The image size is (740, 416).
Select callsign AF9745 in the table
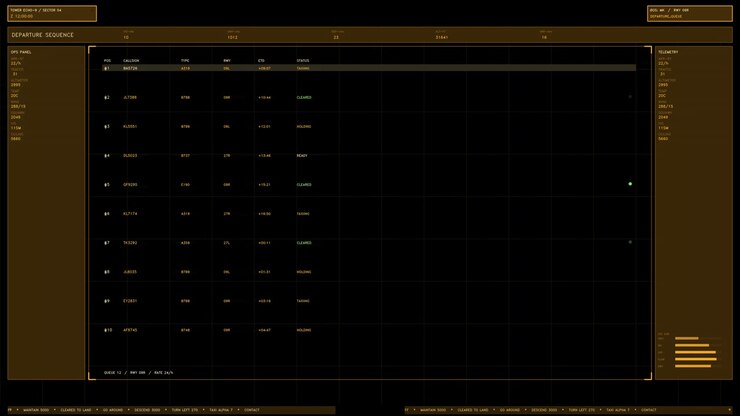(x=130, y=330)
